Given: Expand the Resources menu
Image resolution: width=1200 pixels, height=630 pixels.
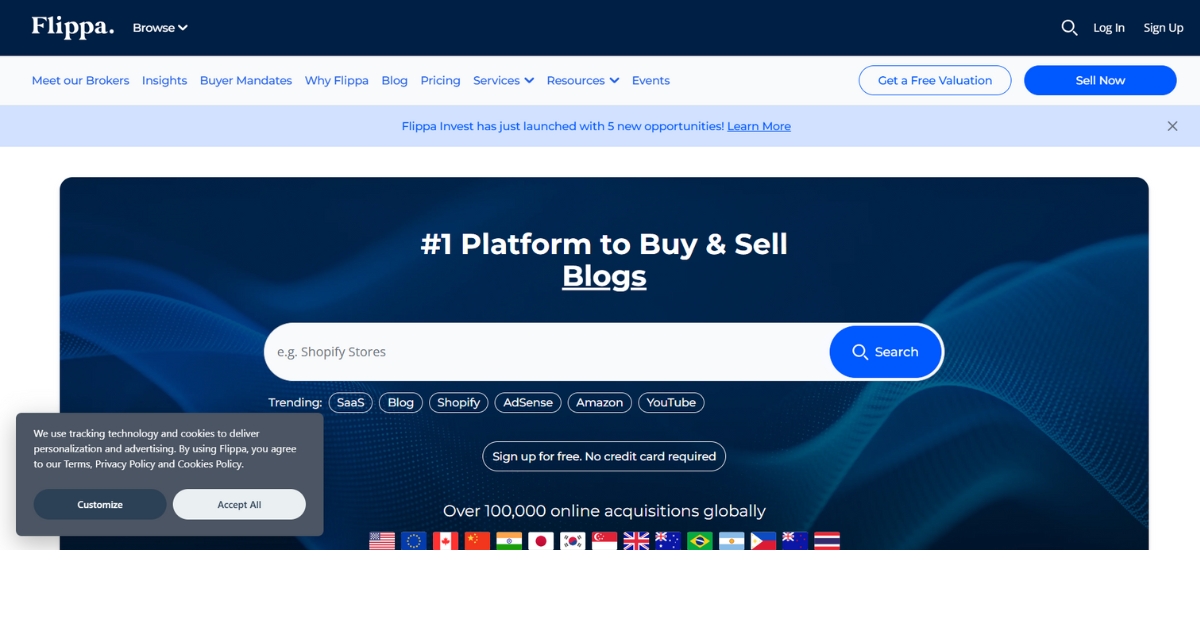Looking at the screenshot, I should pos(582,81).
